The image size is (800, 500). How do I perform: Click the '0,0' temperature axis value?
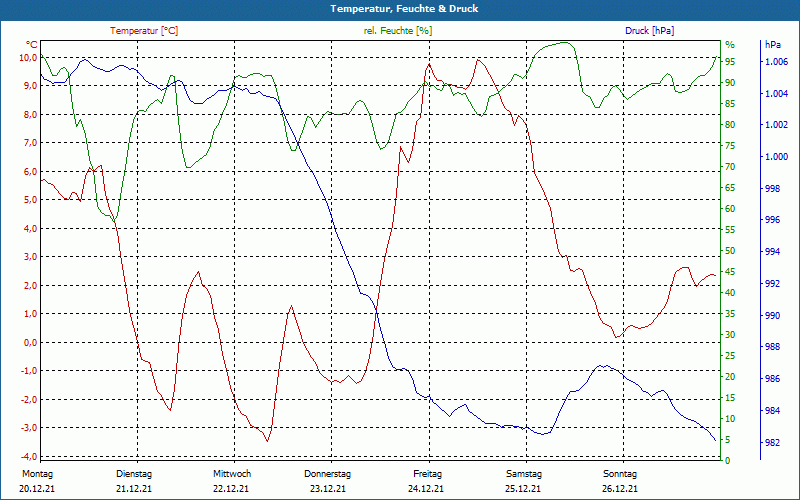pos(31,343)
